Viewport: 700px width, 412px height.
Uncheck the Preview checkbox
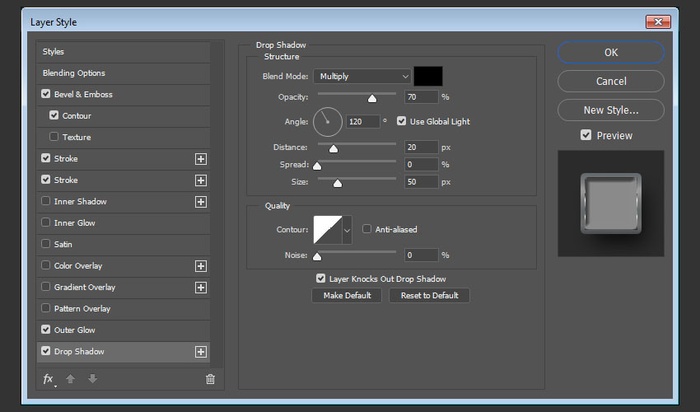(x=586, y=136)
